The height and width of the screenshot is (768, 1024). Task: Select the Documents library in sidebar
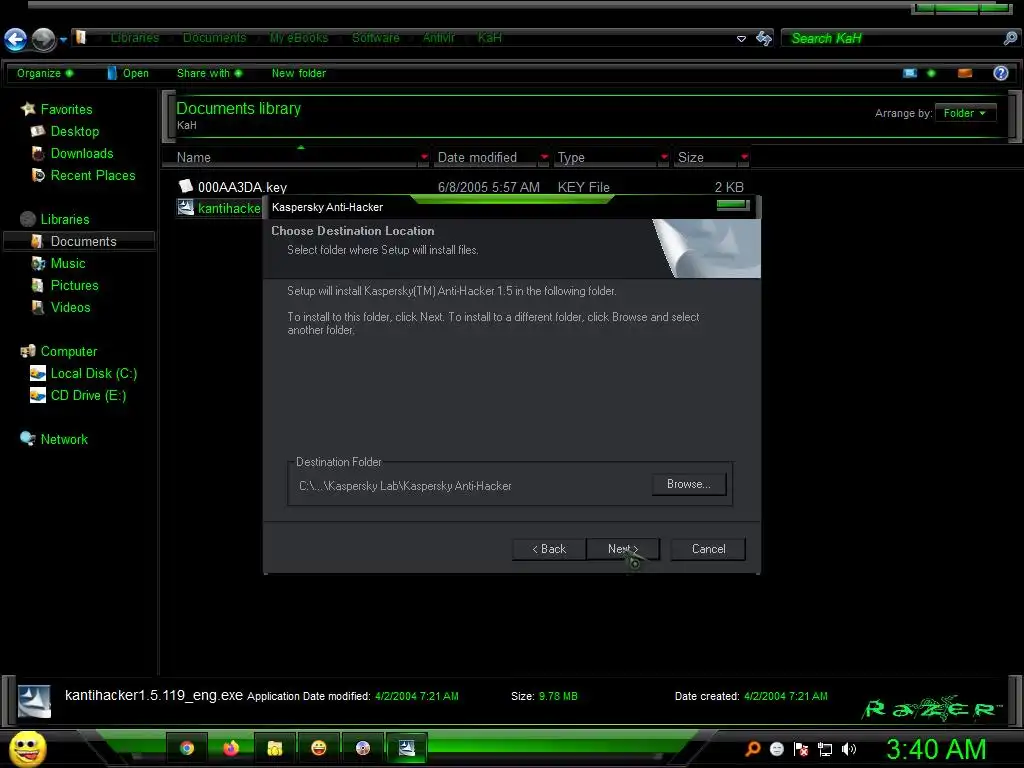point(79,242)
